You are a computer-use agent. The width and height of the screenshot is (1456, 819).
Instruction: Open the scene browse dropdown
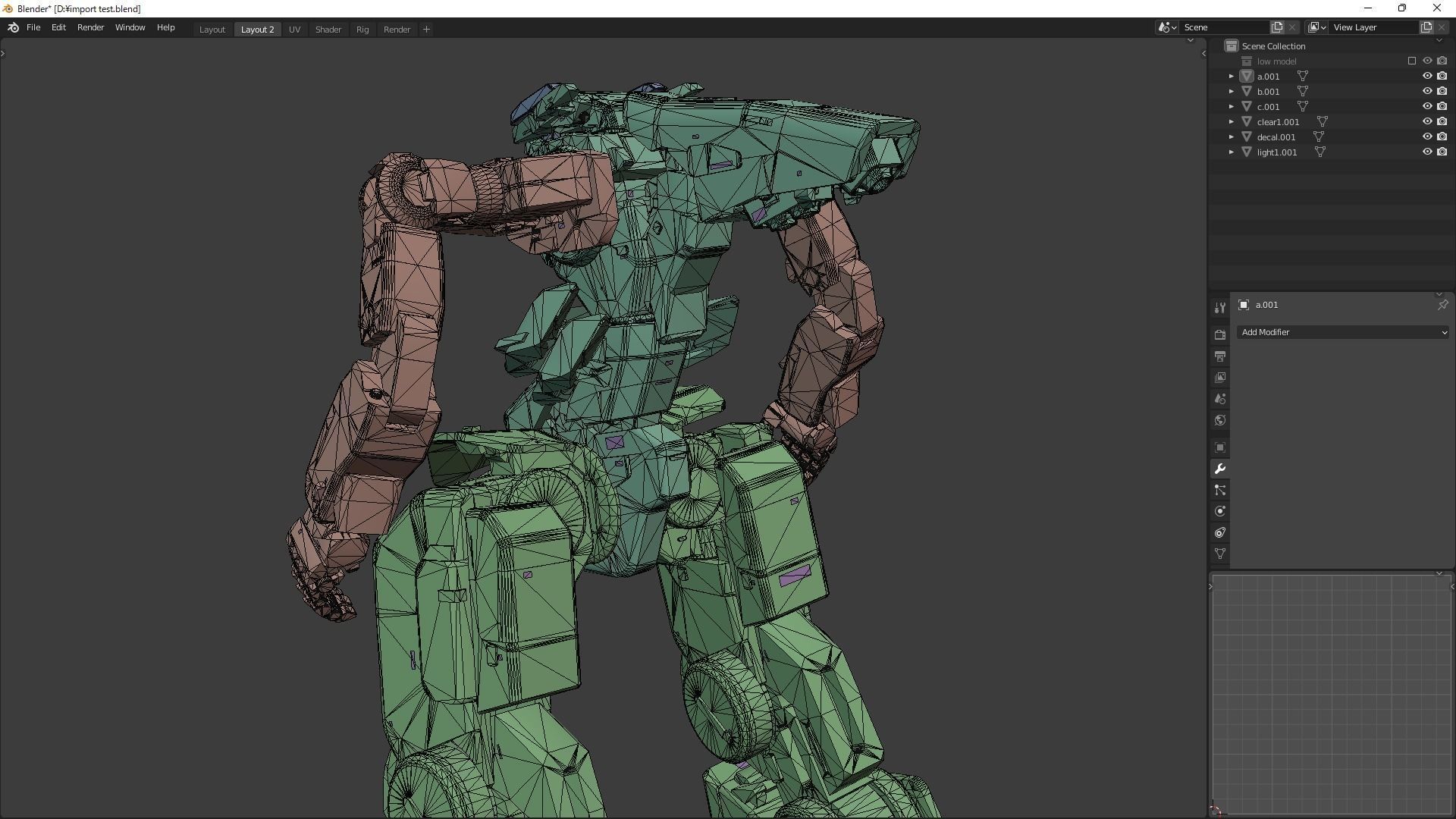[x=1166, y=27]
